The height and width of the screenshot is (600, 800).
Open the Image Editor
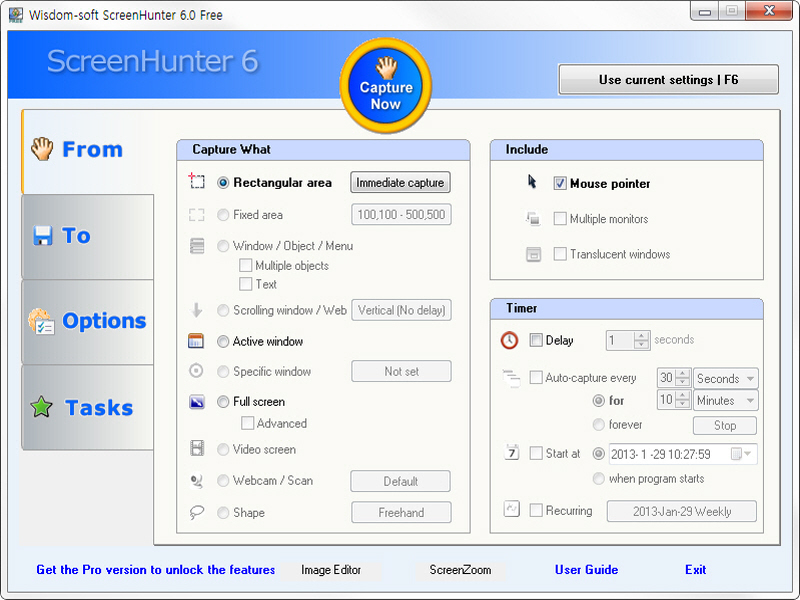tap(331, 570)
